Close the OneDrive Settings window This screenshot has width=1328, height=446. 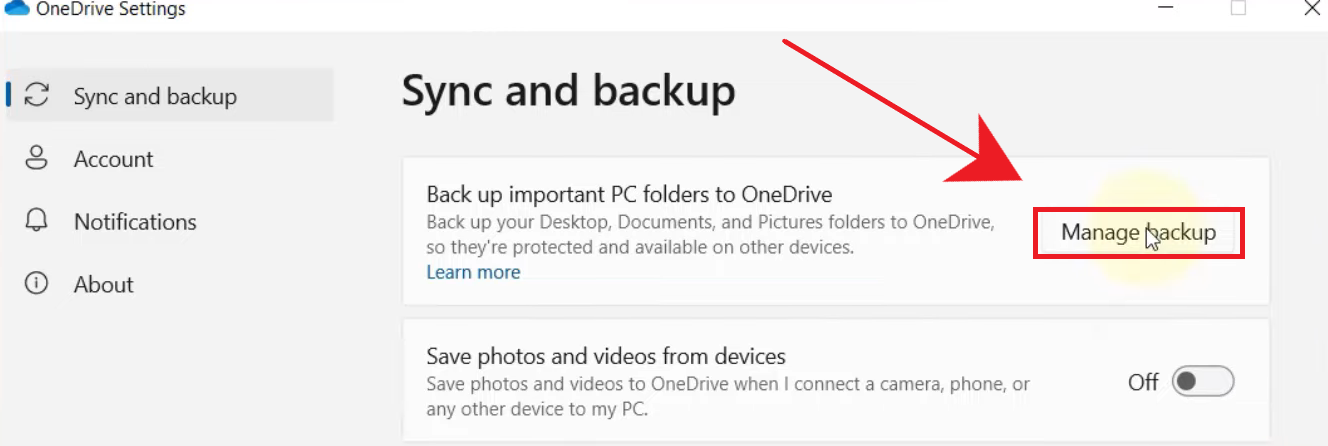pyautogui.click(x=1312, y=8)
